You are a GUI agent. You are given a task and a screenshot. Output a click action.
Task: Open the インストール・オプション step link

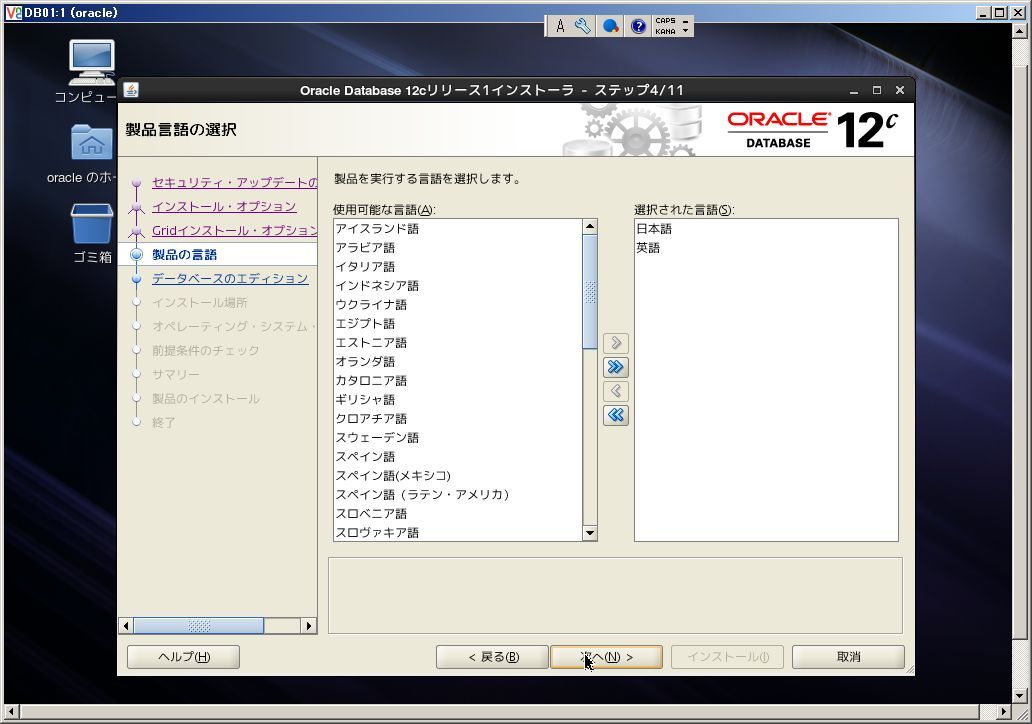tap(224, 207)
